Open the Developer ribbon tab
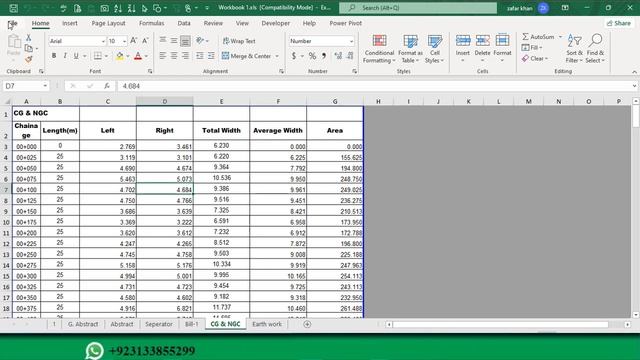Viewport: 640px width, 360px height. [276, 23]
